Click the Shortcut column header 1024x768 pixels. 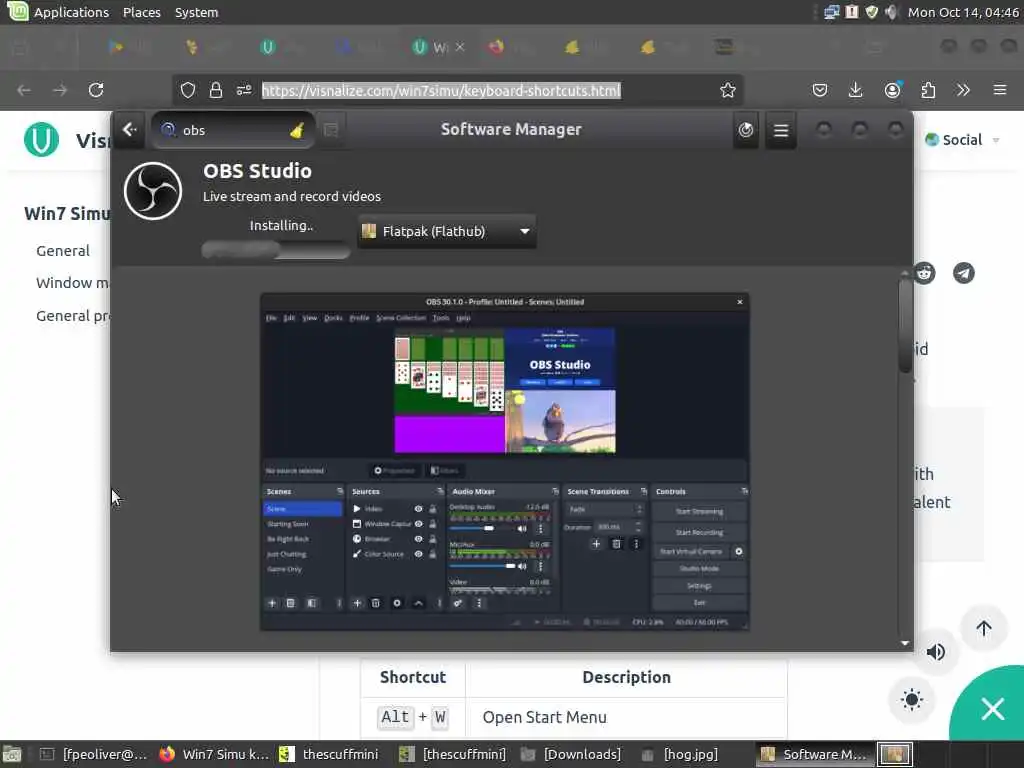(x=413, y=677)
